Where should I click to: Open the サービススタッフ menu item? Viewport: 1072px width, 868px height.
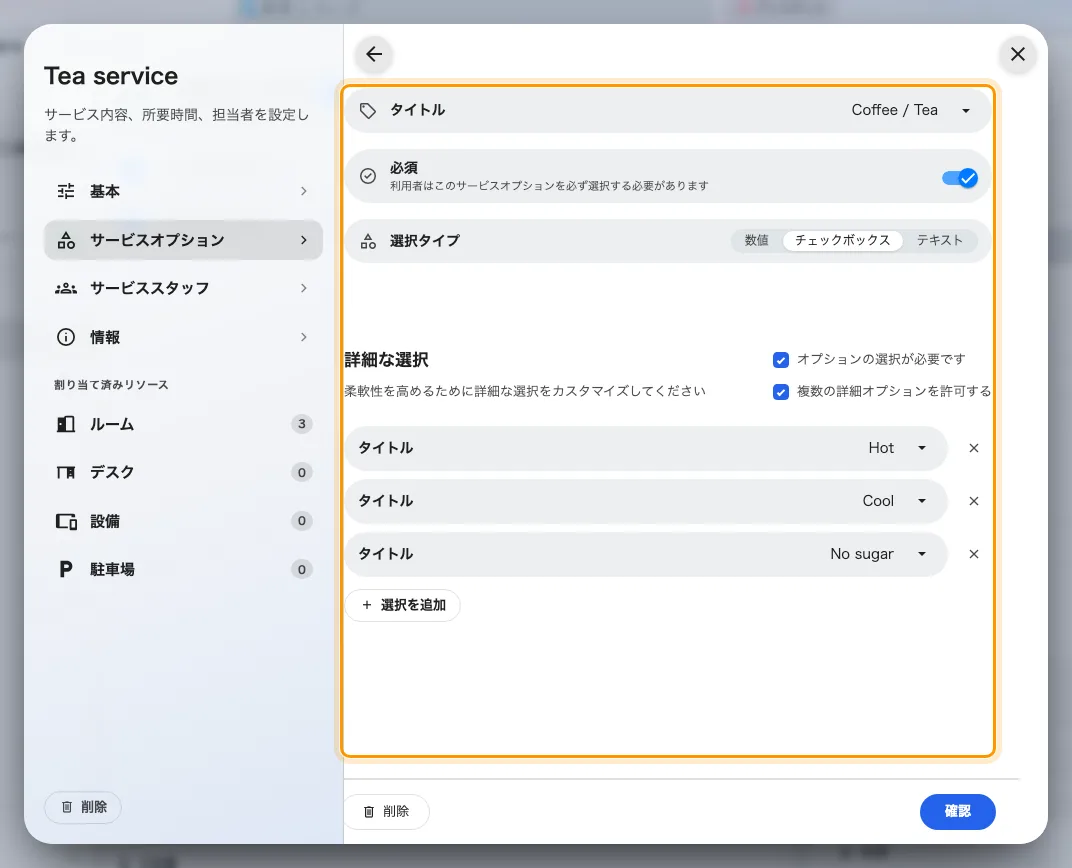tap(183, 288)
